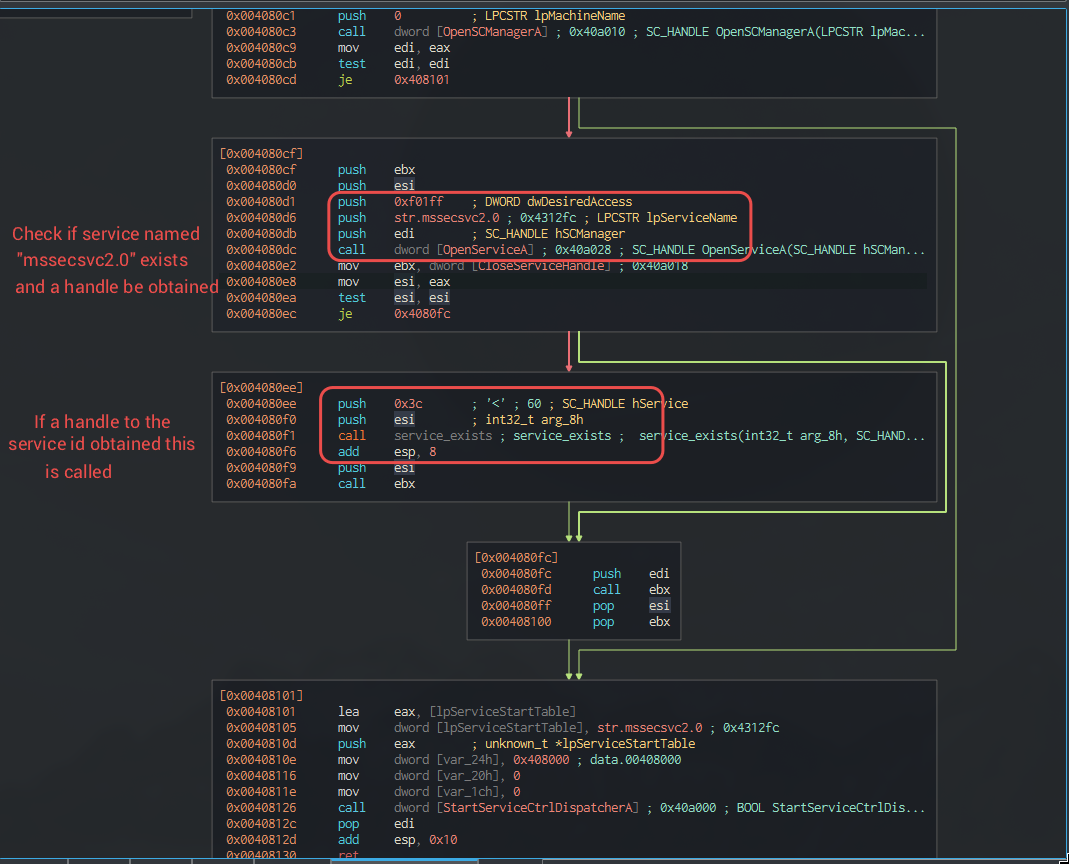The height and width of the screenshot is (864, 1069).
Task: Select test edi, edi at 0x004080cb
Action: click(338, 63)
